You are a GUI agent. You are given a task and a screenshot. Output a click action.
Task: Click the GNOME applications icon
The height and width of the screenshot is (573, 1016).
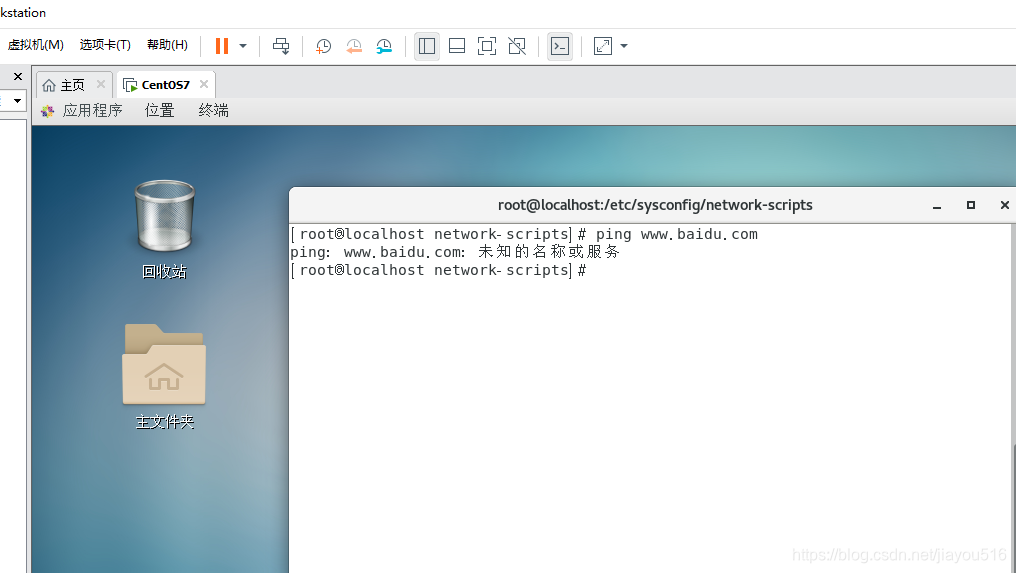[47, 111]
